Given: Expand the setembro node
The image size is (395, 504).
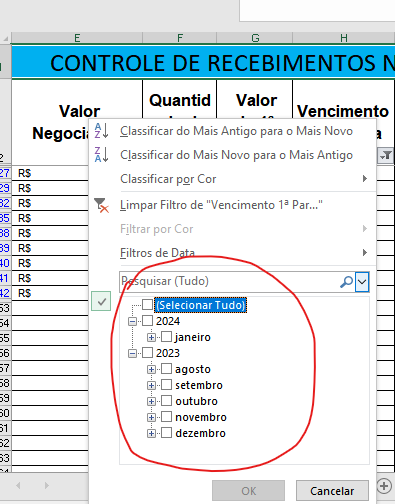Looking at the screenshot, I should click(151, 385).
